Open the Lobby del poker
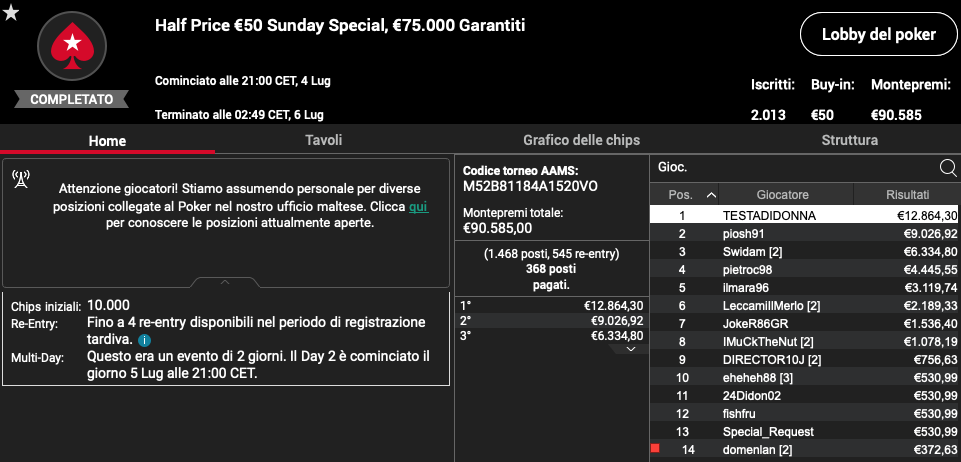The width and height of the screenshot is (961, 462). click(879, 34)
